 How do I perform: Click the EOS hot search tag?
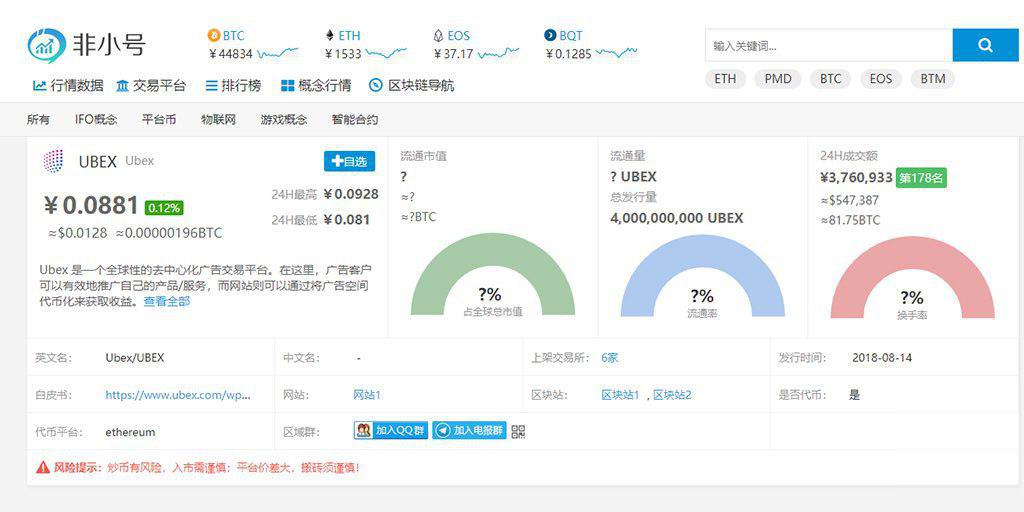click(880, 79)
